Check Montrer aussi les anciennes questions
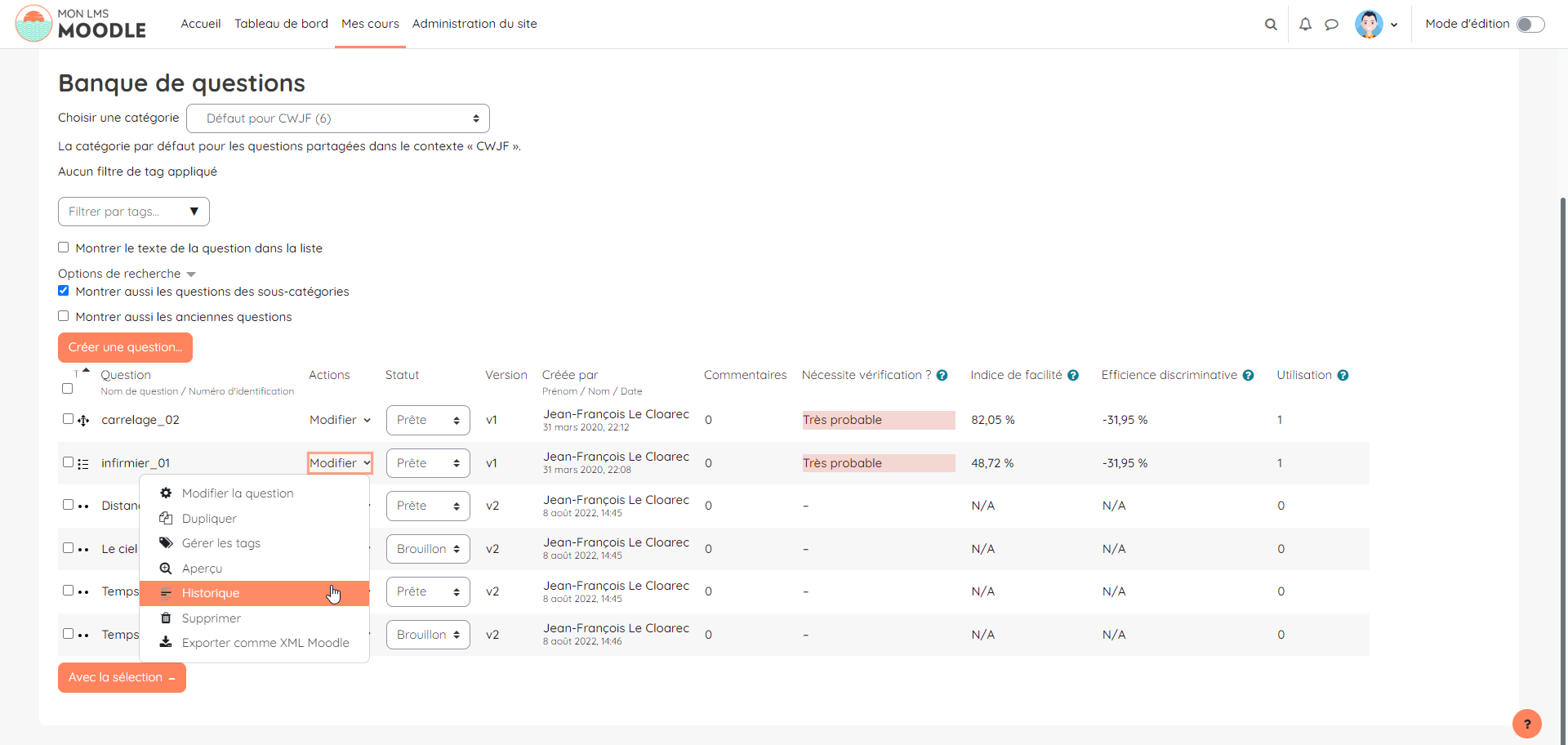Viewport: 1568px width, 745px height. pyautogui.click(x=64, y=316)
